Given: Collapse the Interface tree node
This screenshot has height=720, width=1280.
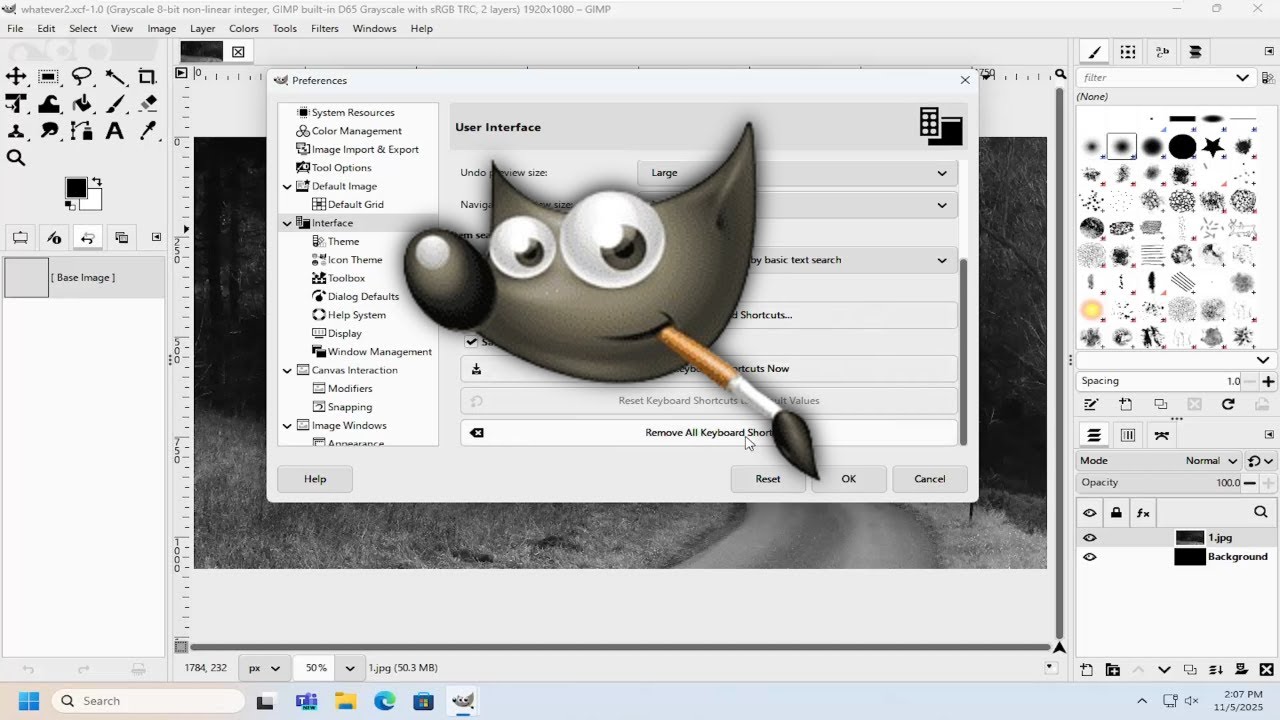Looking at the screenshot, I should [287, 223].
